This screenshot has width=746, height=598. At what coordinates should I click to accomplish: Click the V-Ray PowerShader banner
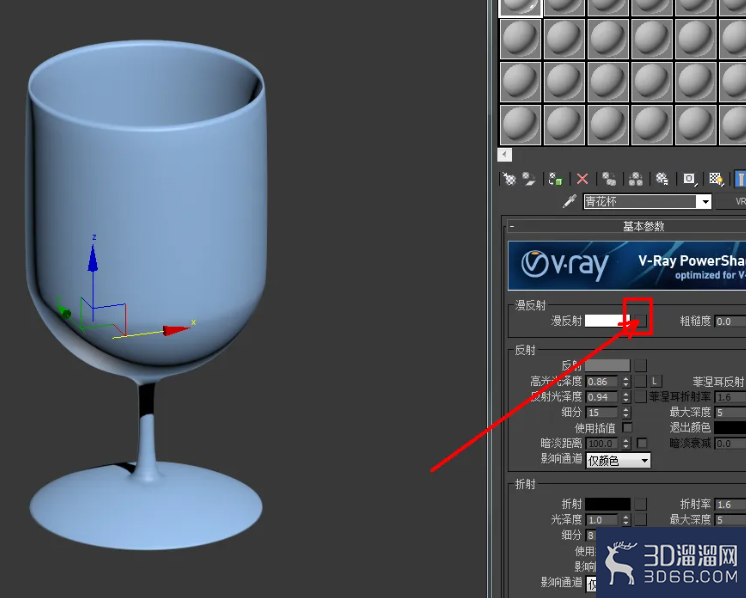coord(627,265)
